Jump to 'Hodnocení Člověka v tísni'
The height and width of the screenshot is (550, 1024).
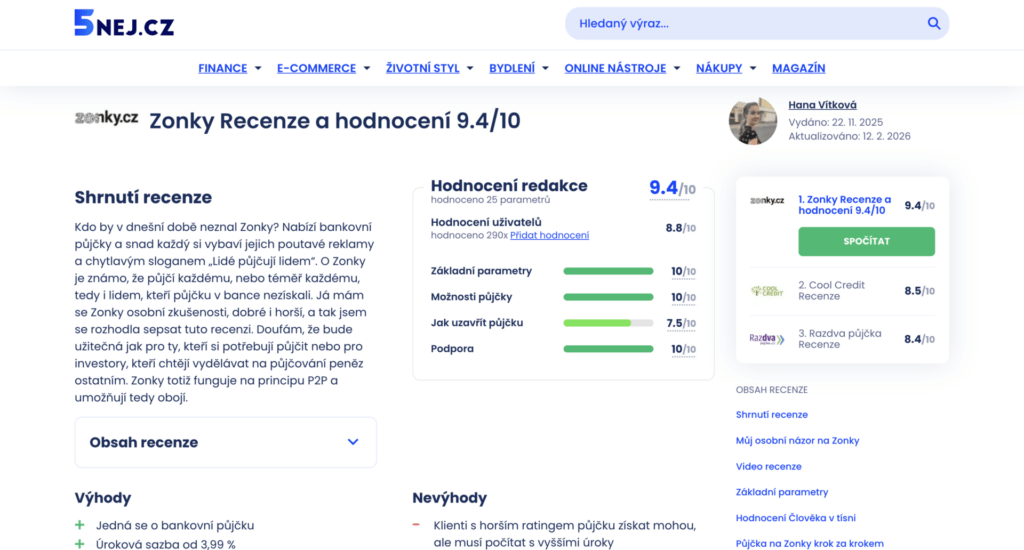(x=795, y=518)
